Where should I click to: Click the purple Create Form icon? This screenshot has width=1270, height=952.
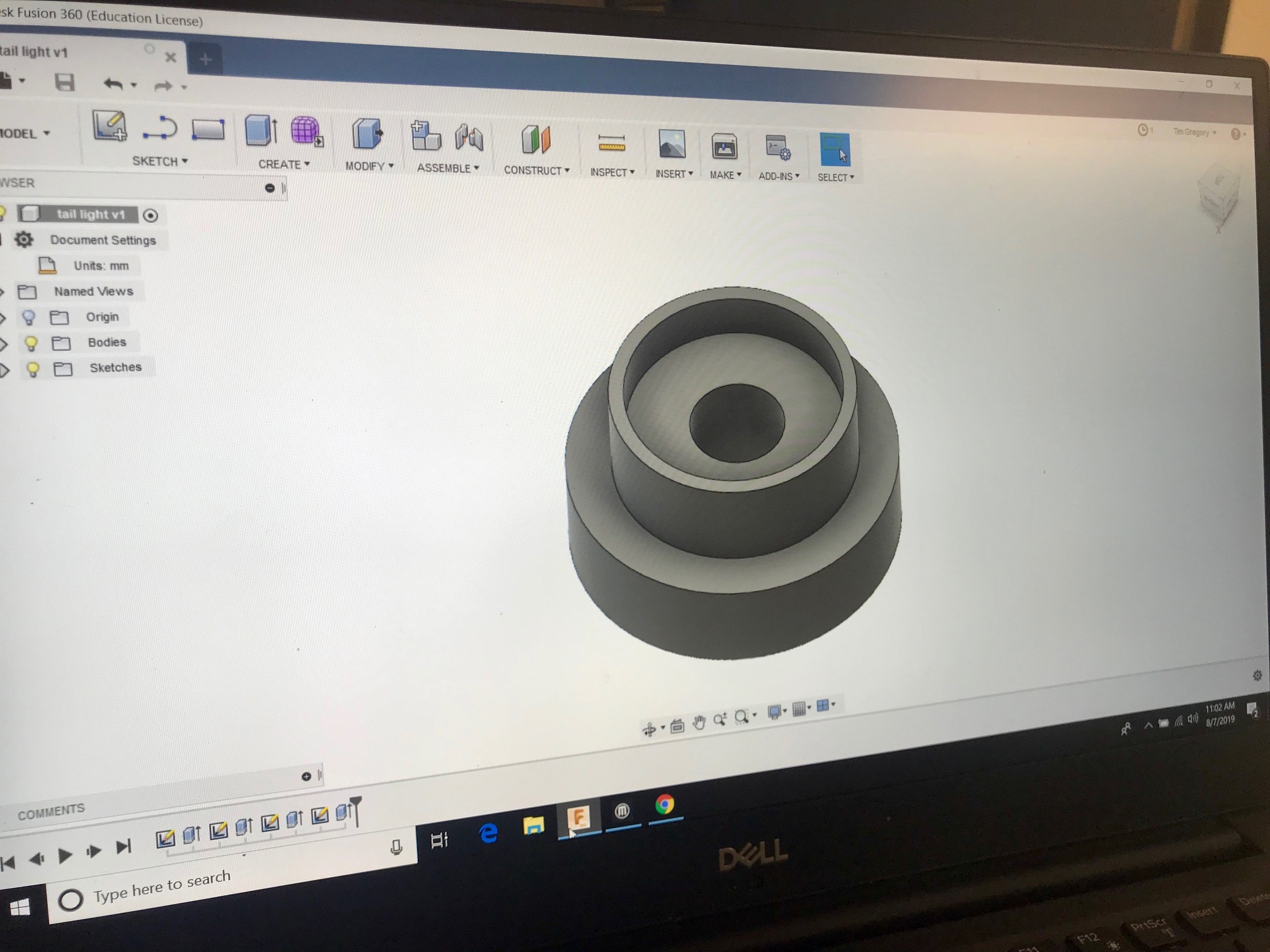(306, 131)
